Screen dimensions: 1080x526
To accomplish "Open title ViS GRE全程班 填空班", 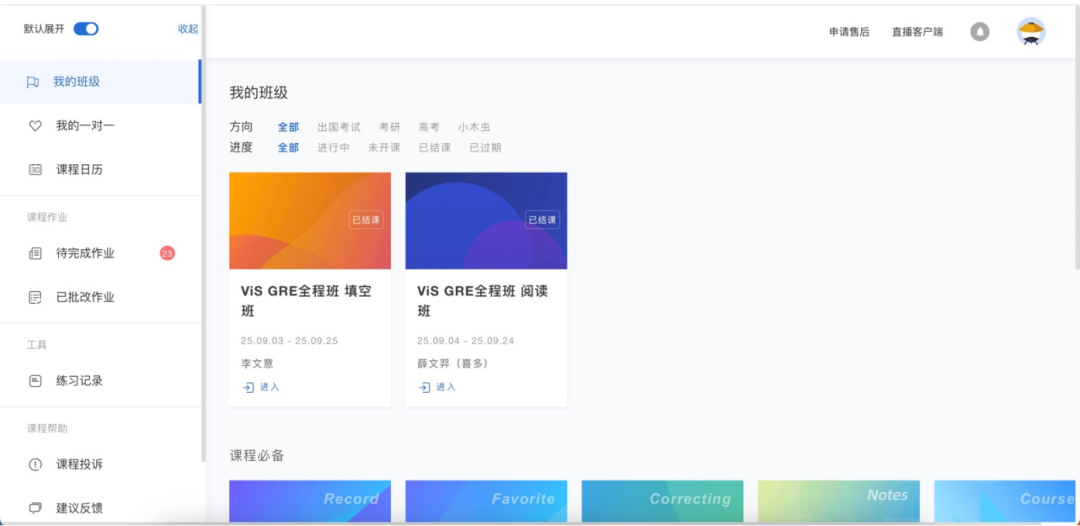I will click(x=307, y=301).
